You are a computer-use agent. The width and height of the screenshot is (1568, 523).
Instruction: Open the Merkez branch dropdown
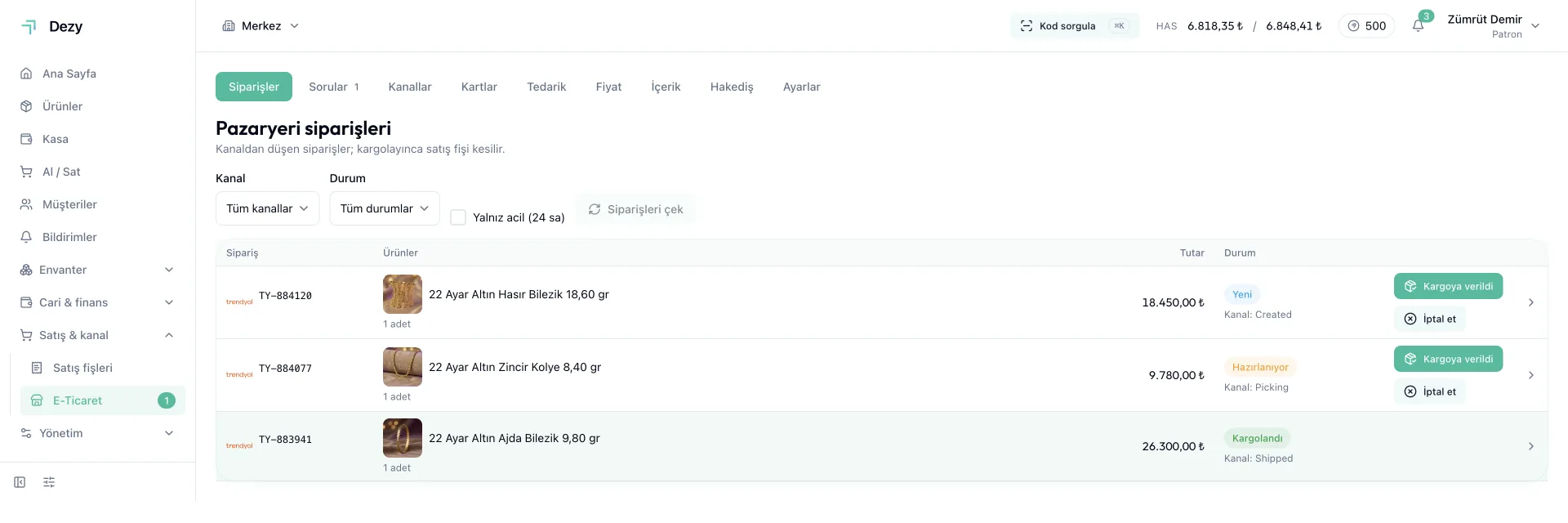pos(261,26)
